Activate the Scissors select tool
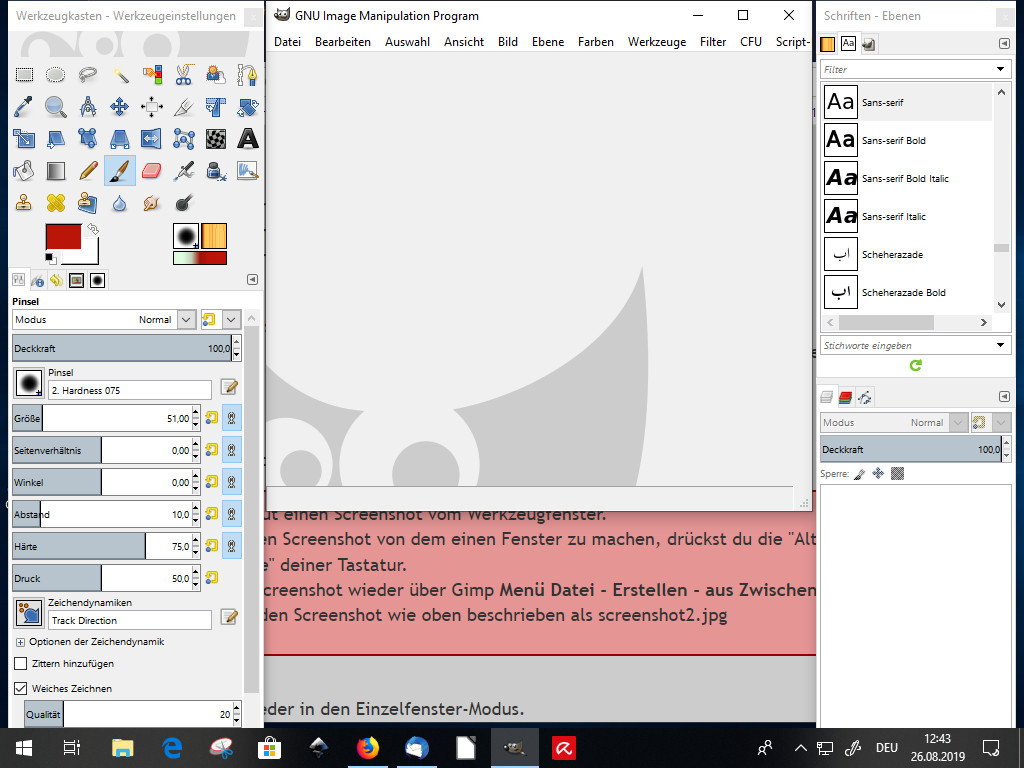 [x=184, y=74]
